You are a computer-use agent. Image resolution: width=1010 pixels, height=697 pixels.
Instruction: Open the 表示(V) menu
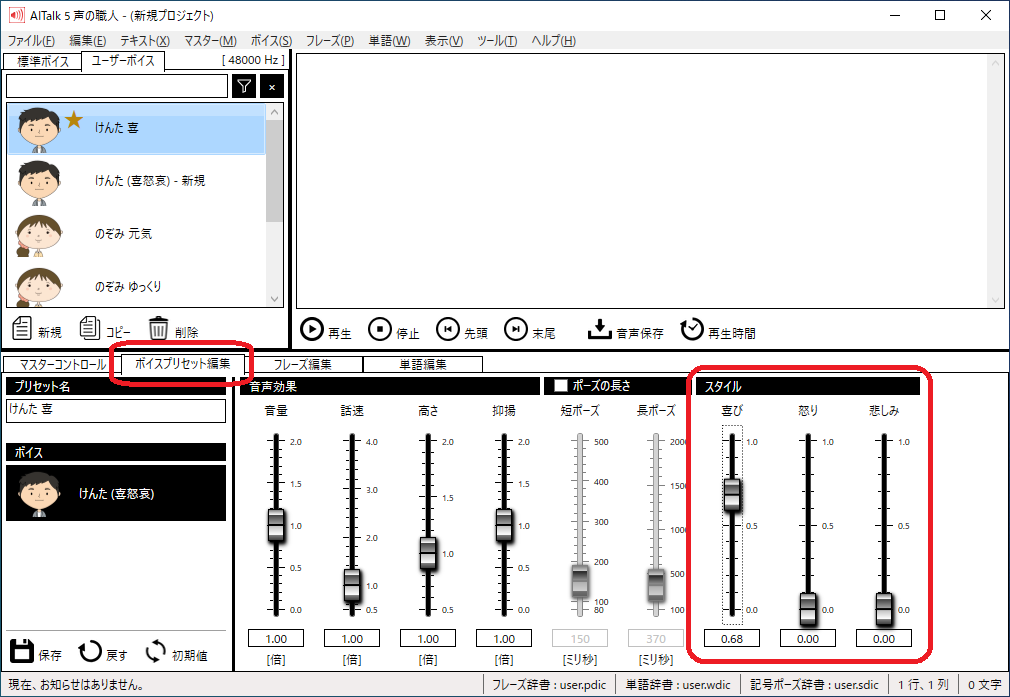click(444, 41)
